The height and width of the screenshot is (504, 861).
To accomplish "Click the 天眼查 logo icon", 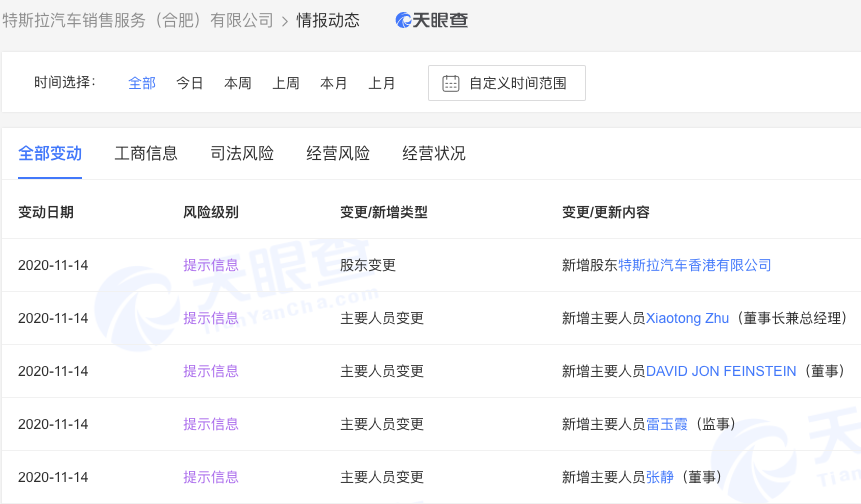I will pyautogui.click(x=404, y=20).
